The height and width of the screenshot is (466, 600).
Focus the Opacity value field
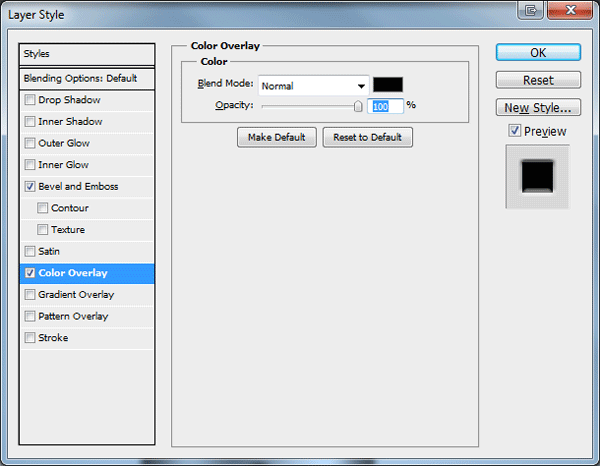pyautogui.click(x=385, y=106)
